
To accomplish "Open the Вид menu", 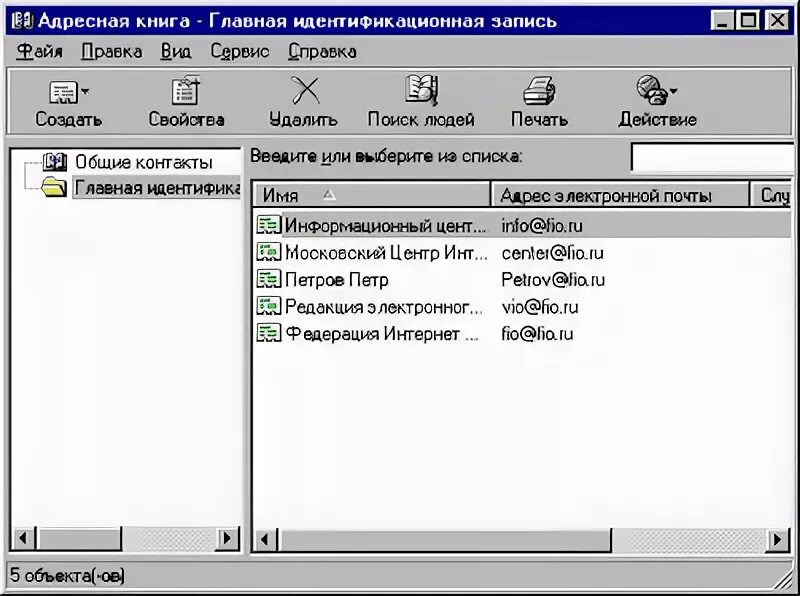I will tap(176, 52).
